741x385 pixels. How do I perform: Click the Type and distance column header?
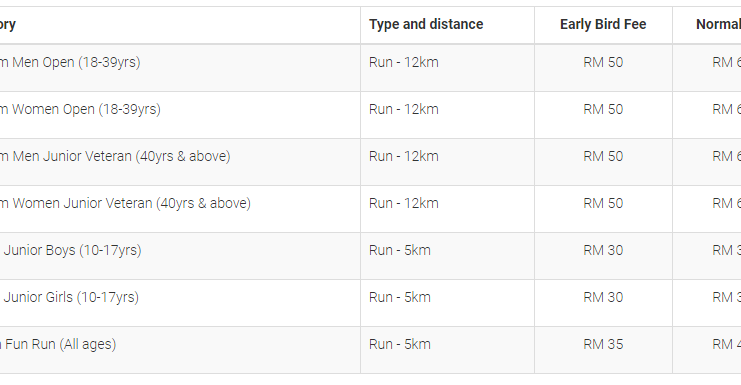pos(426,24)
